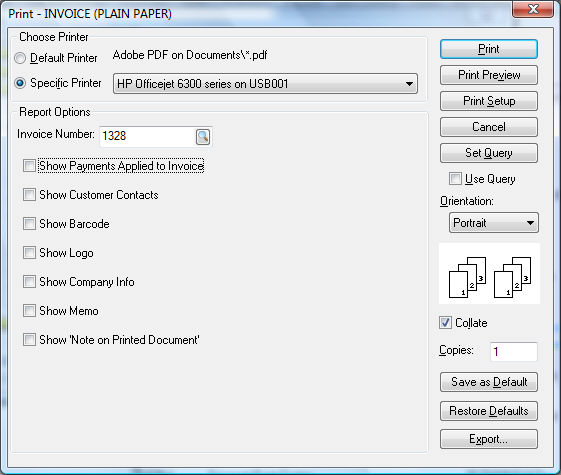This screenshot has width=561, height=475.
Task: Open the invoice number lookup magnifier icon
Action: (x=203, y=137)
